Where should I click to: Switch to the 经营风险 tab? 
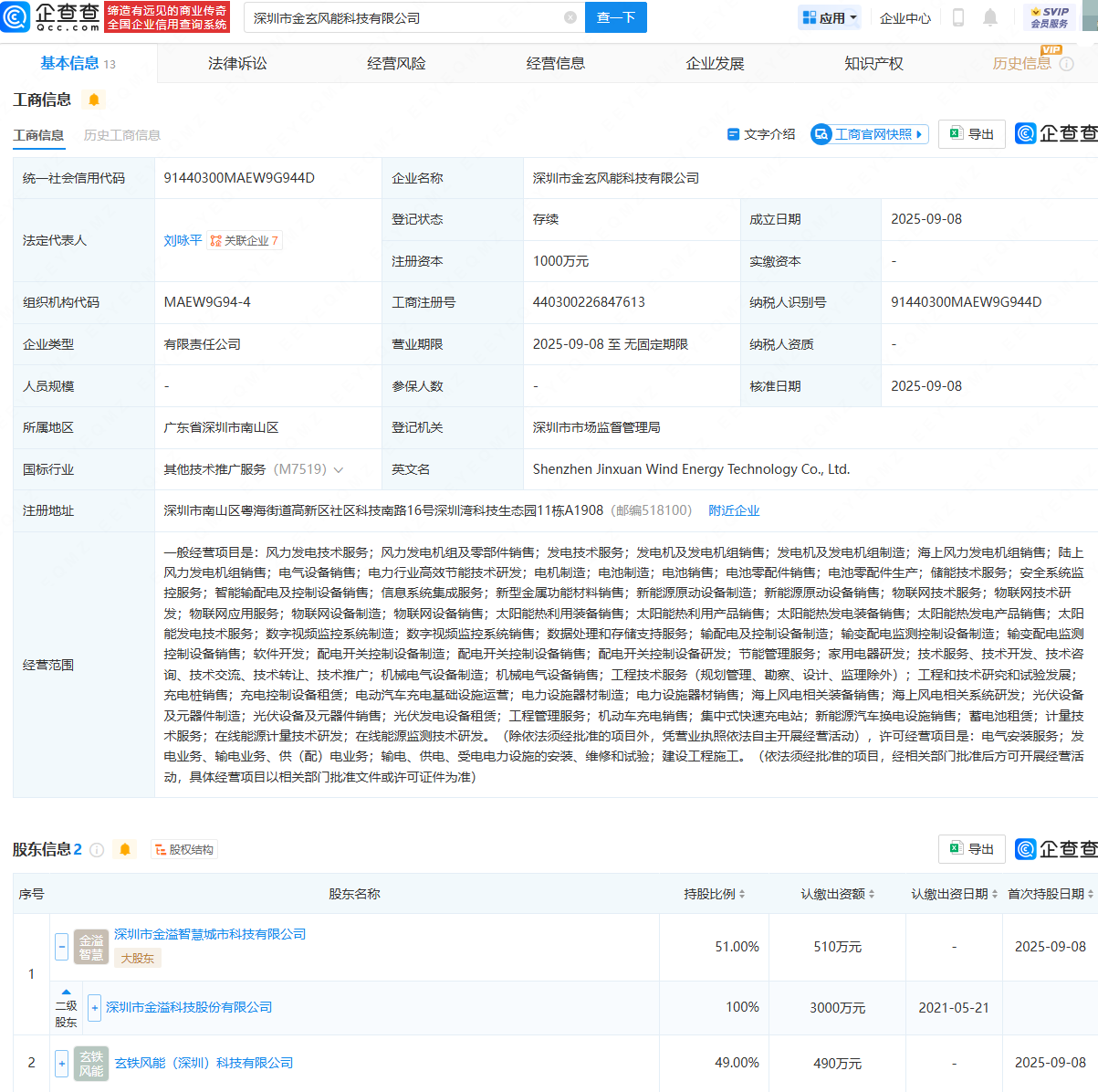[396, 64]
